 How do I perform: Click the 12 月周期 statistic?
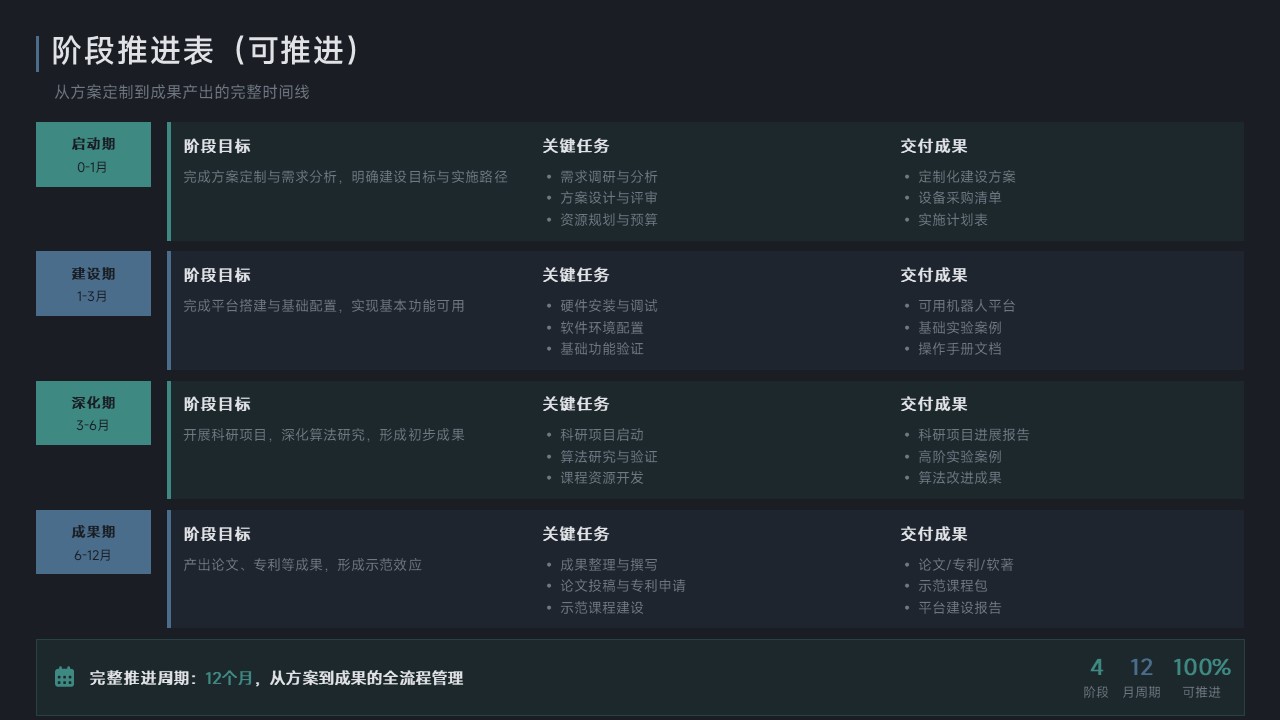click(1141, 677)
